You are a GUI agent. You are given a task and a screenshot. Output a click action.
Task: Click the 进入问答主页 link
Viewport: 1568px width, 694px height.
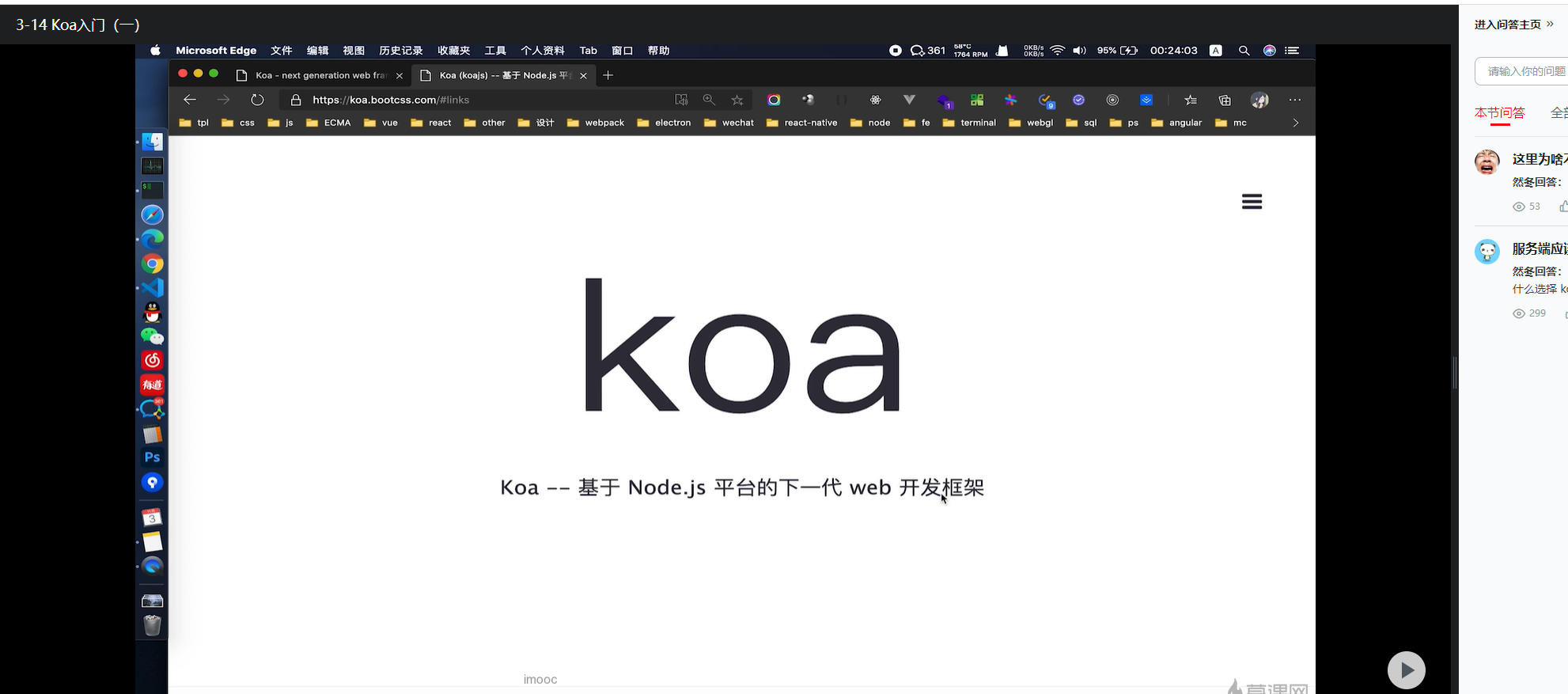point(1514,25)
